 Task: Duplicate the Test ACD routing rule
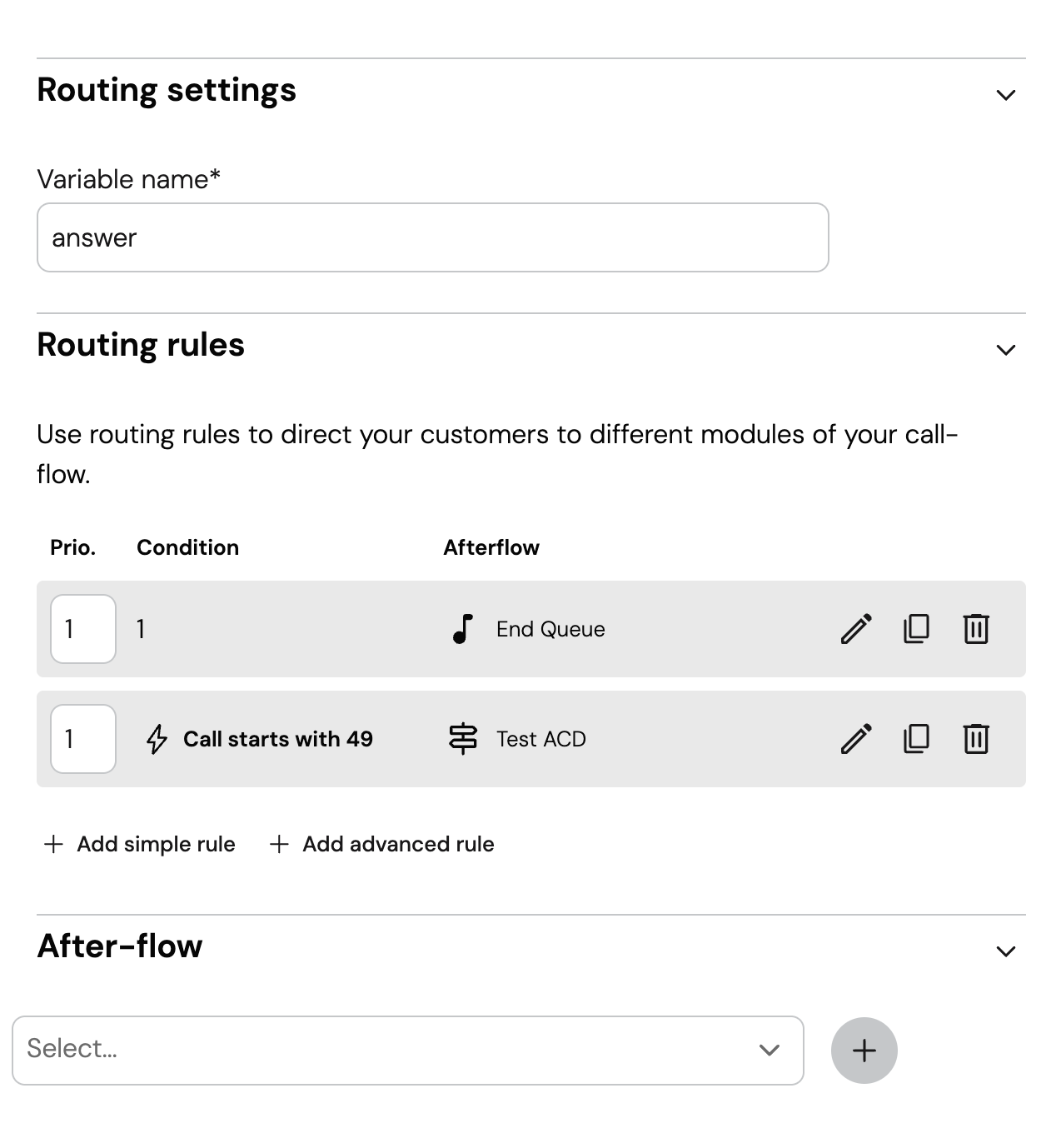(x=916, y=739)
